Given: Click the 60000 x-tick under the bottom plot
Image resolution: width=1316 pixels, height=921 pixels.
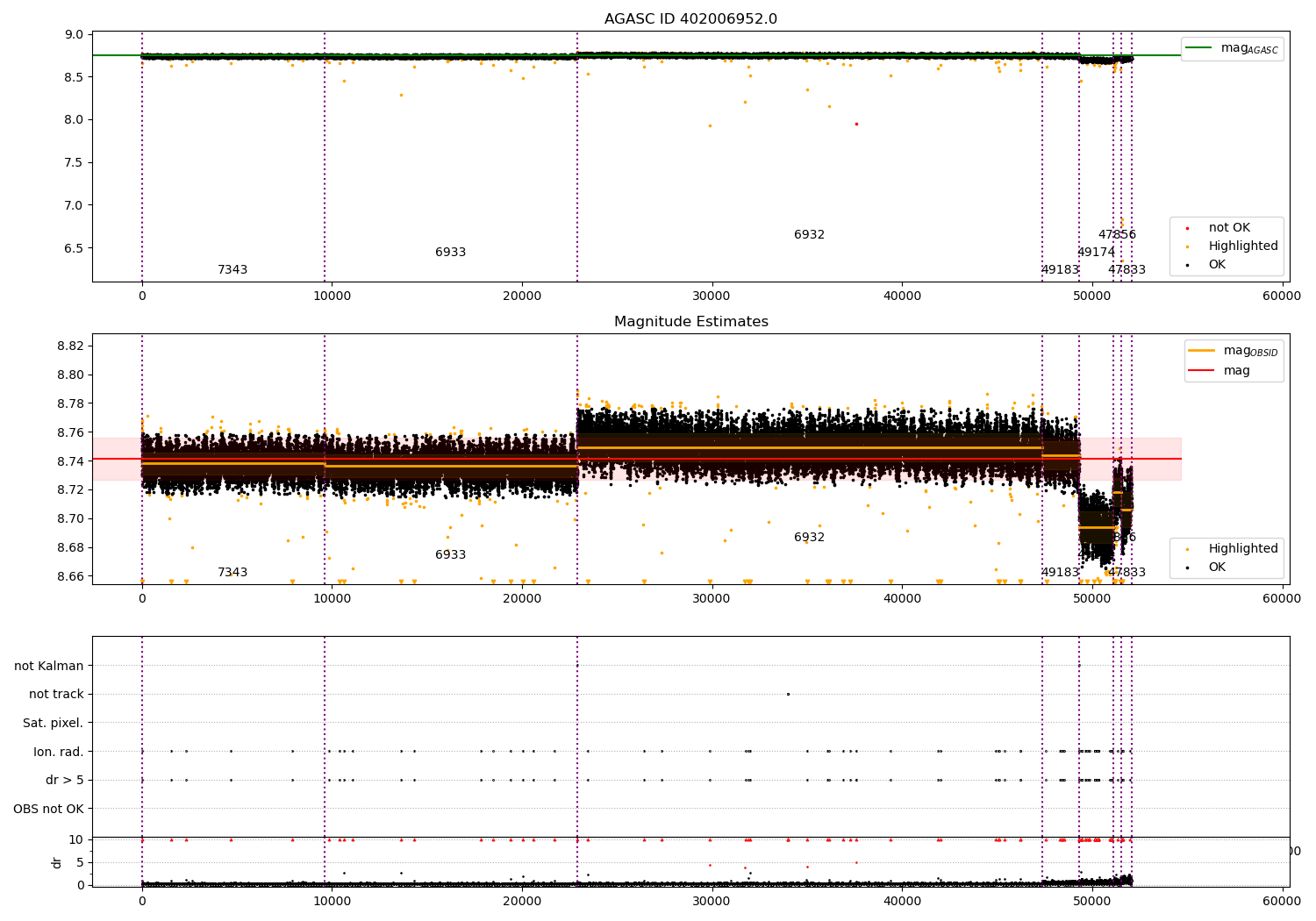Looking at the screenshot, I should (1282, 902).
